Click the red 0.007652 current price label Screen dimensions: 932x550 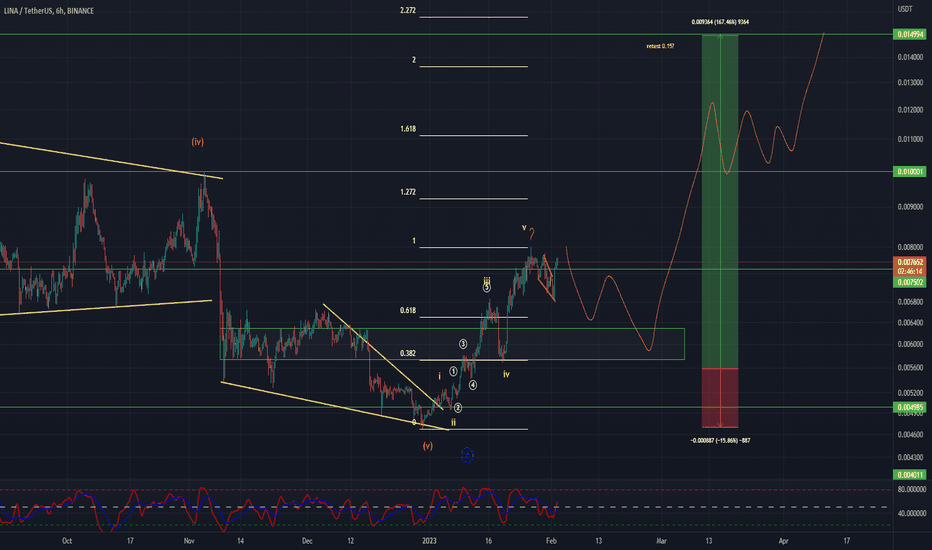tap(910, 262)
